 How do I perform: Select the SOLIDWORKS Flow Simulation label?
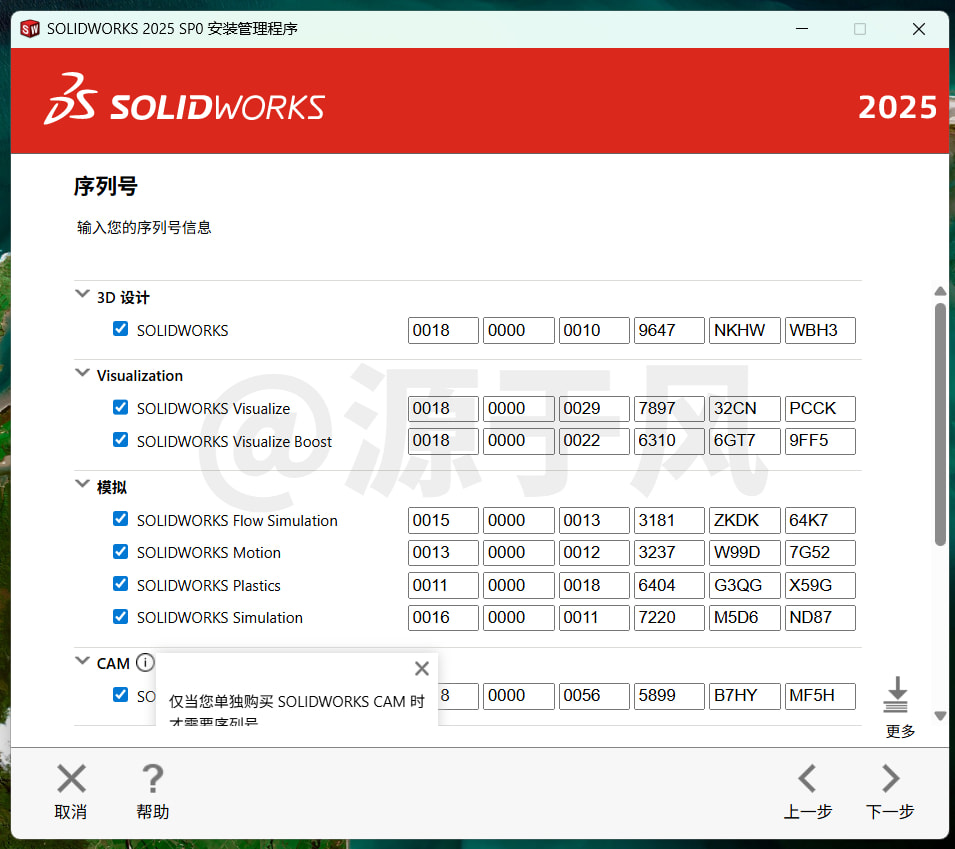(x=237, y=521)
